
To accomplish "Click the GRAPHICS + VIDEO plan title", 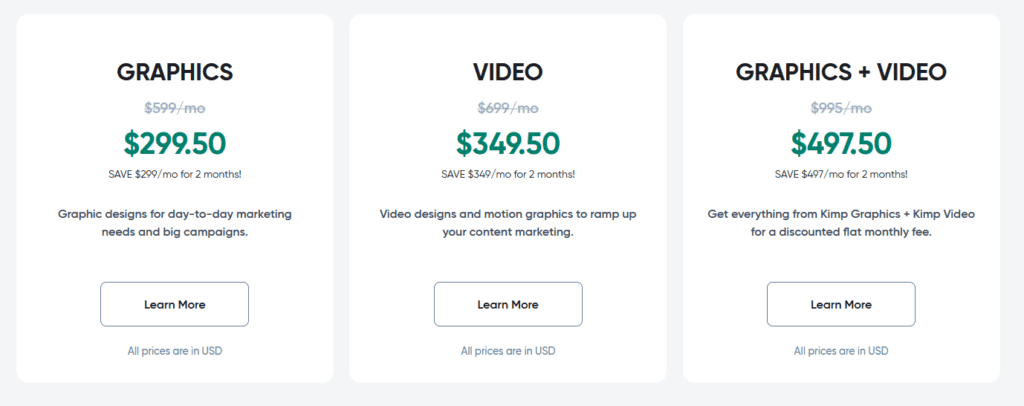I will click(840, 72).
